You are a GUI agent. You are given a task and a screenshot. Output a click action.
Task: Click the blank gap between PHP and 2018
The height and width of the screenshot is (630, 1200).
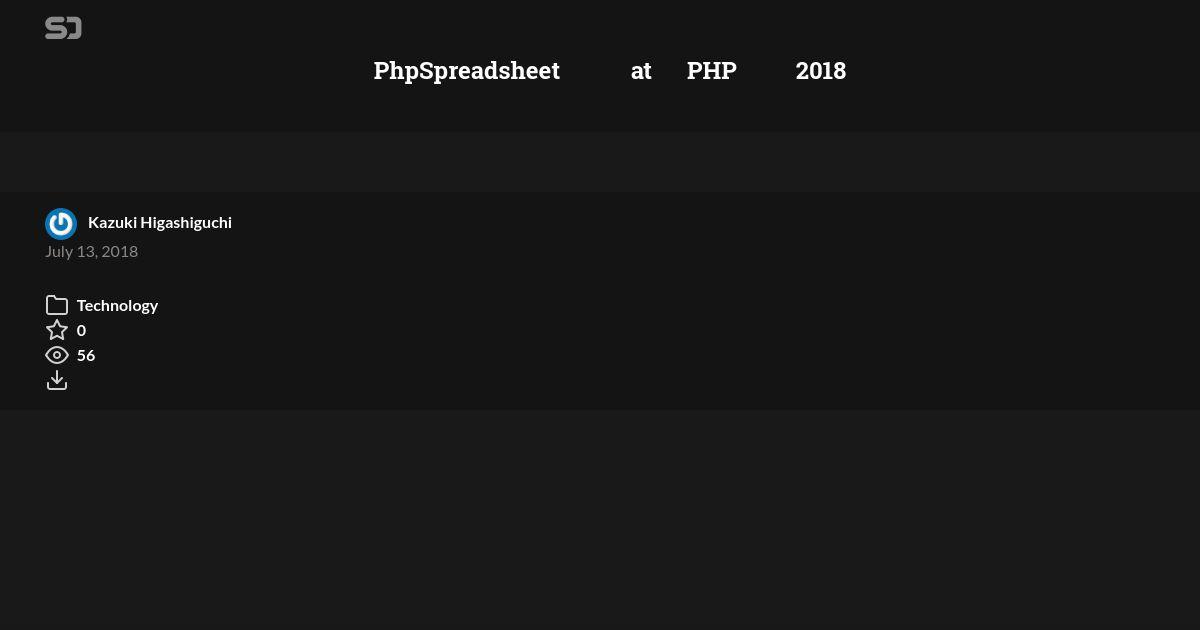pos(766,71)
